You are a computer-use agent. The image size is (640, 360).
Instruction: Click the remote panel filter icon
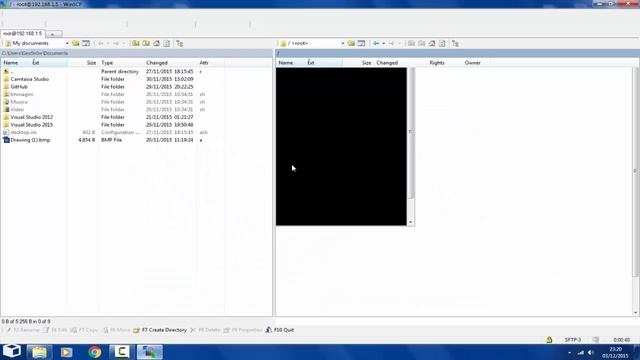coord(362,43)
